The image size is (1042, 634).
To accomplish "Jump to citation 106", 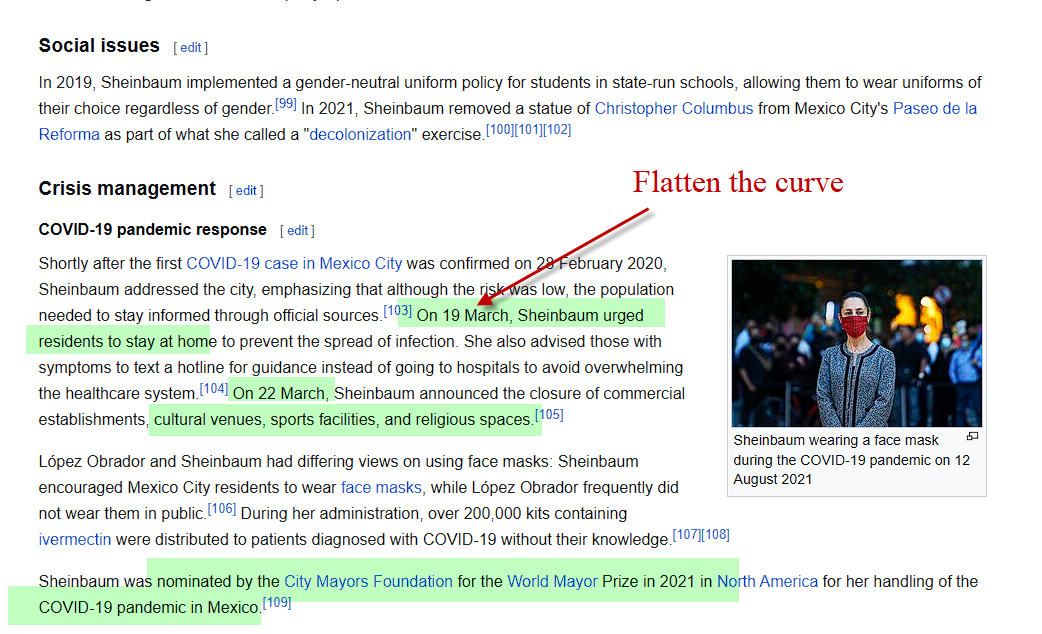I will pyautogui.click(x=222, y=509).
